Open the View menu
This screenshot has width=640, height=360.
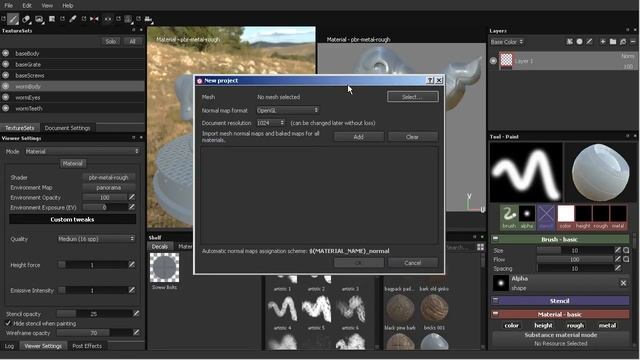[x=47, y=5]
